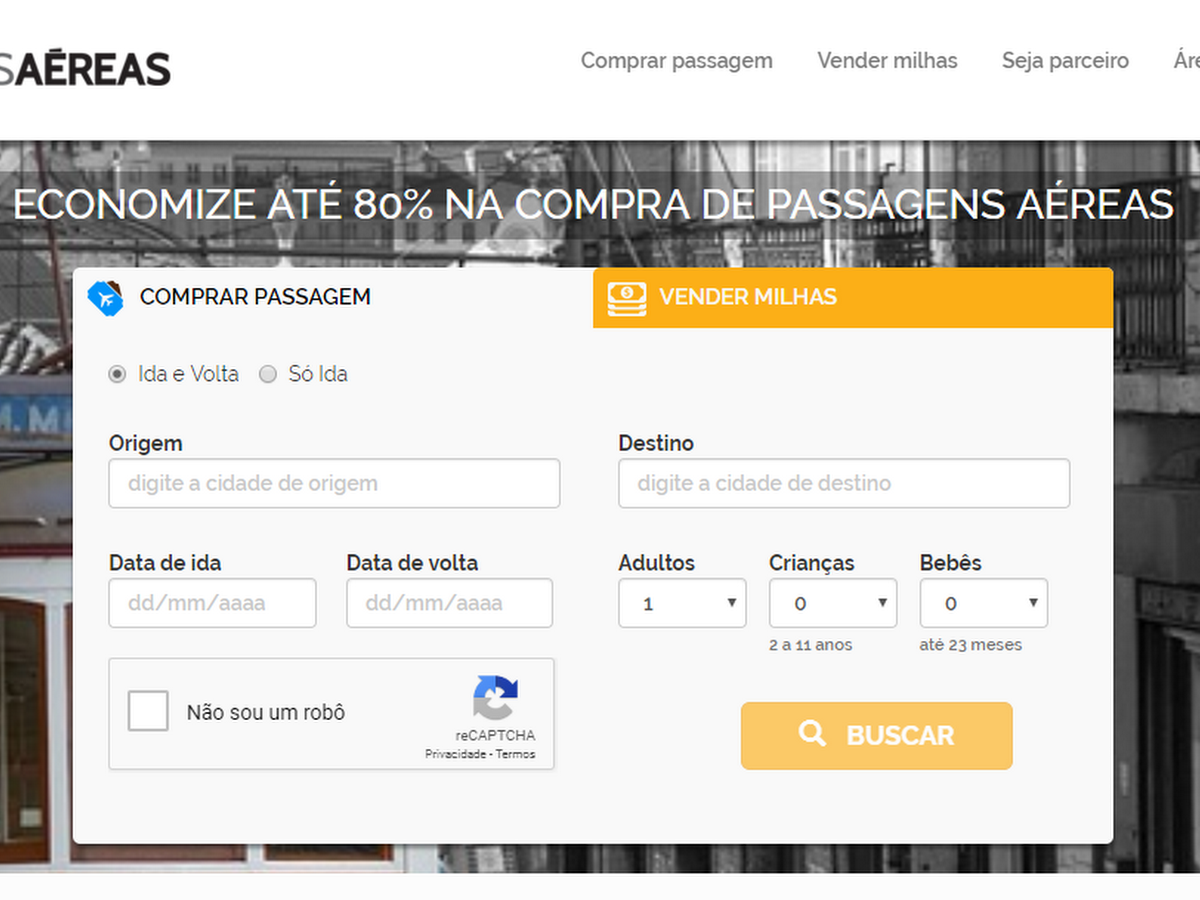Open Vender milhas in the top navigation

[x=887, y=61]
